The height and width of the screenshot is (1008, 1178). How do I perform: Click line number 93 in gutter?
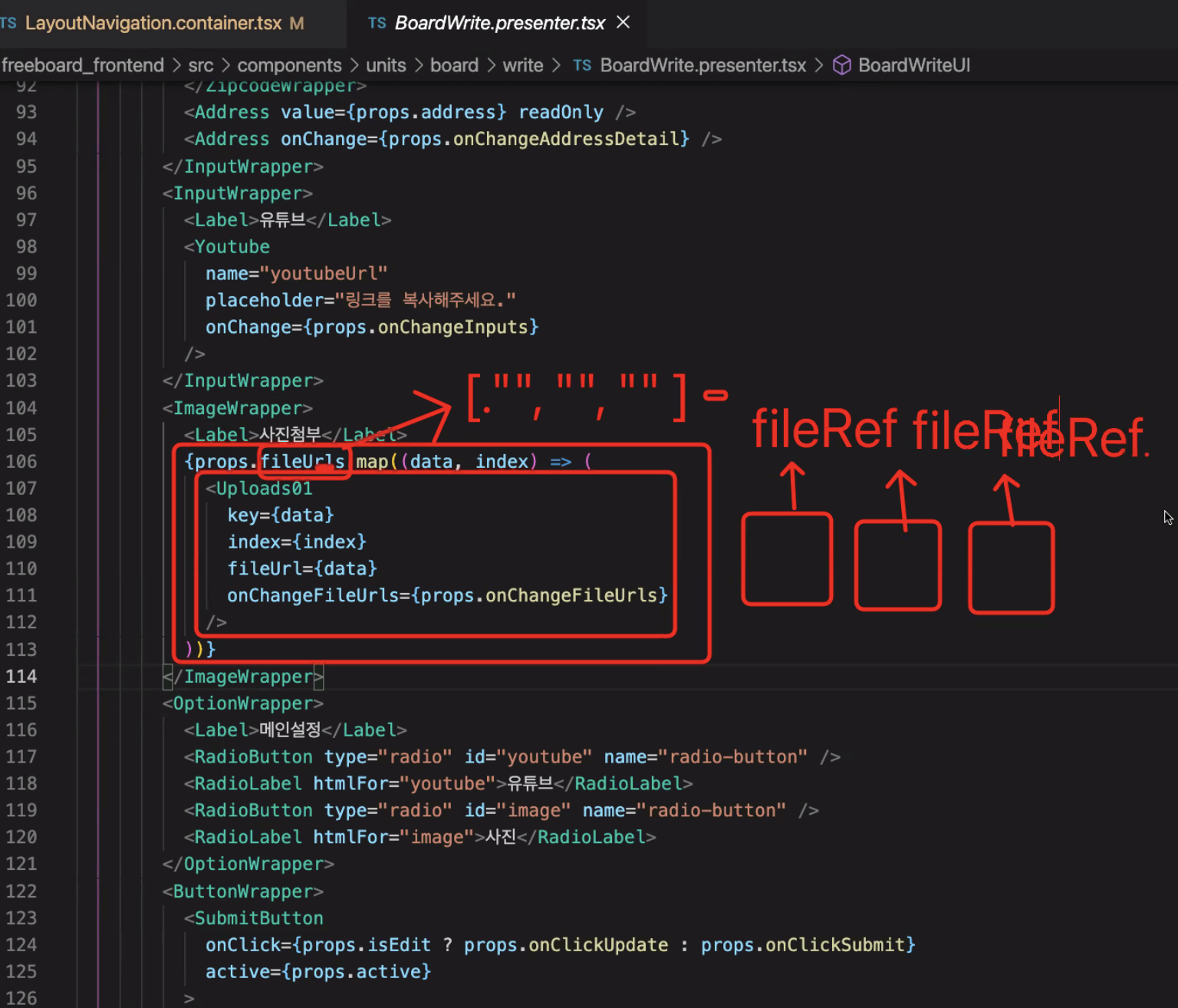[26, 112]
